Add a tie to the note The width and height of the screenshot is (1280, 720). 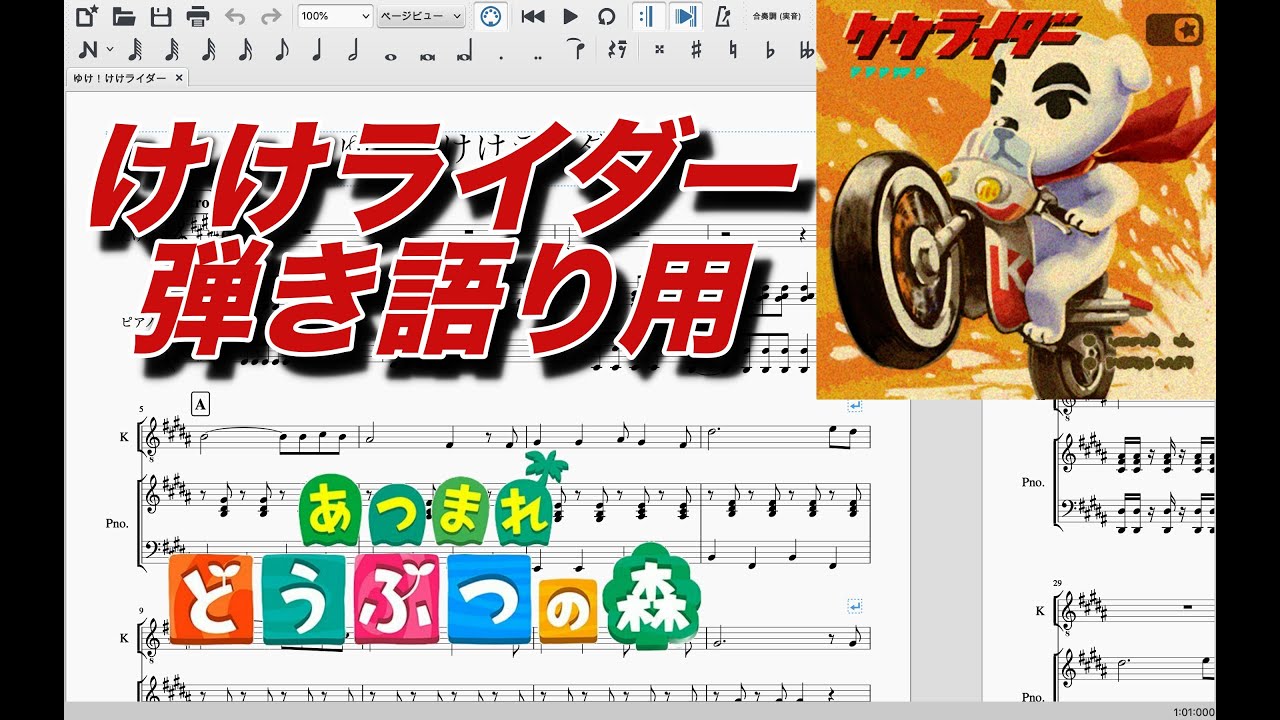(575, 47)
